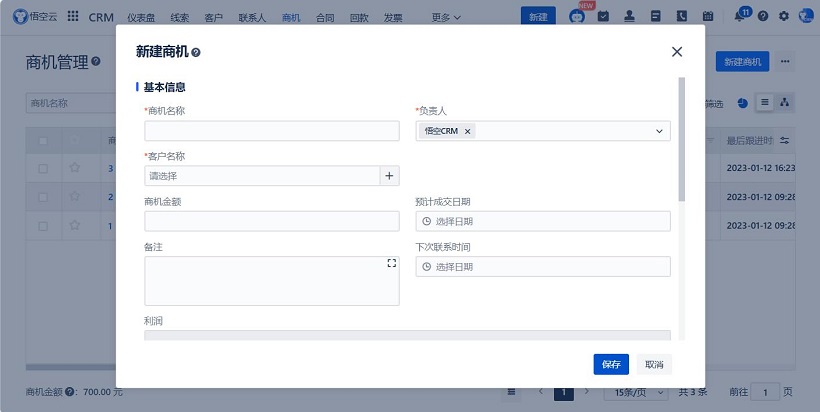
Task: Focus the 备注 textarea
Action: [272, 281]
